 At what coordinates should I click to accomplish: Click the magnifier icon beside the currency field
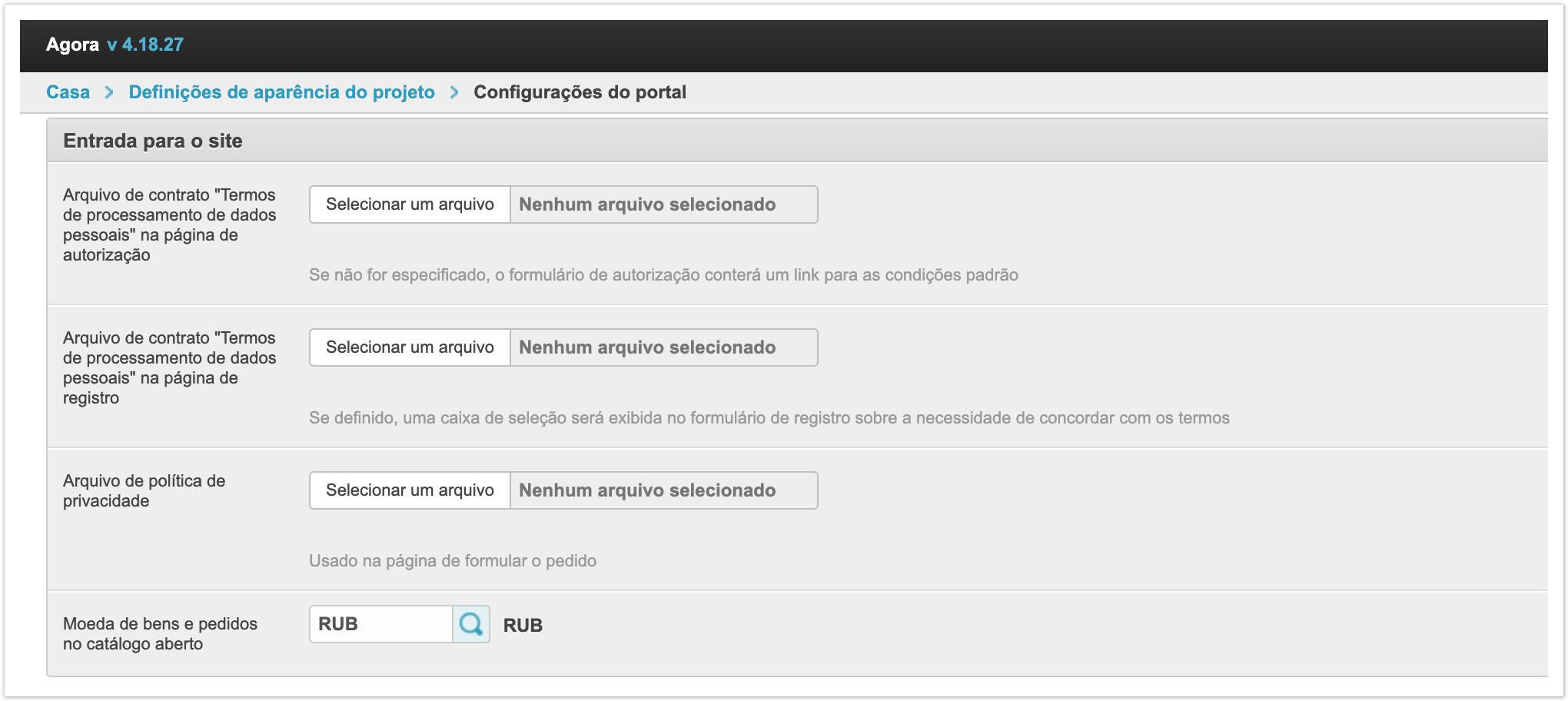point(470,624)
